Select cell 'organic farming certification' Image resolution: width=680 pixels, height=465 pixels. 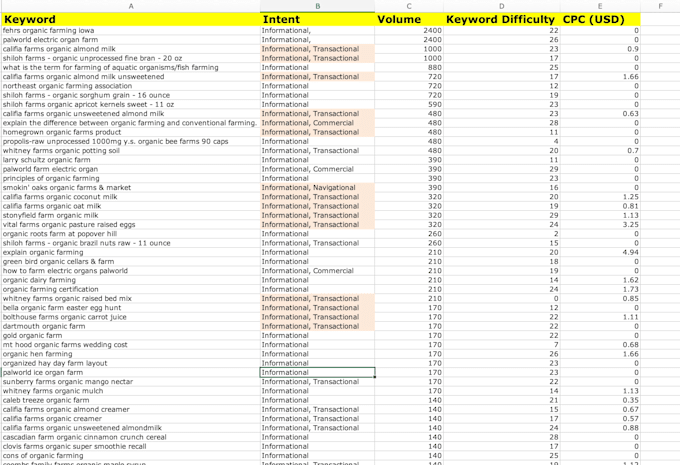click(x=131, y=289)
